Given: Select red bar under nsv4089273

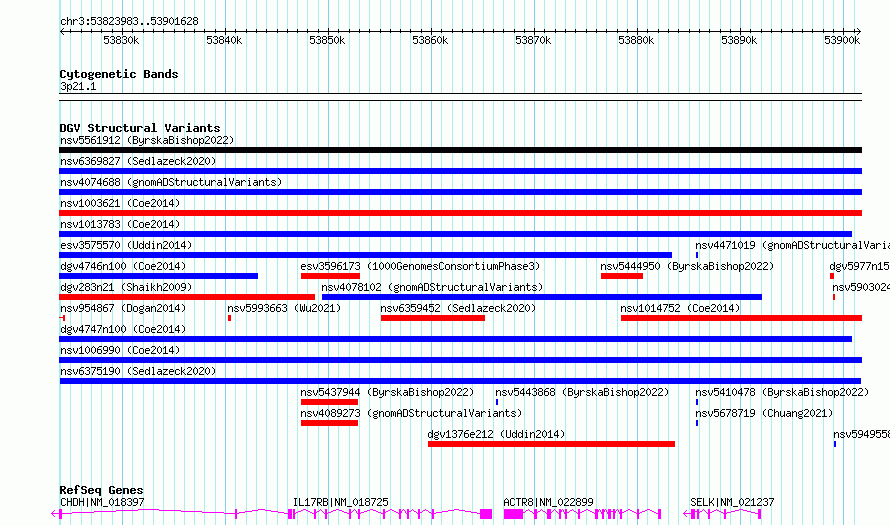Looking at the screenshot, I should click(x=329, y=423).
